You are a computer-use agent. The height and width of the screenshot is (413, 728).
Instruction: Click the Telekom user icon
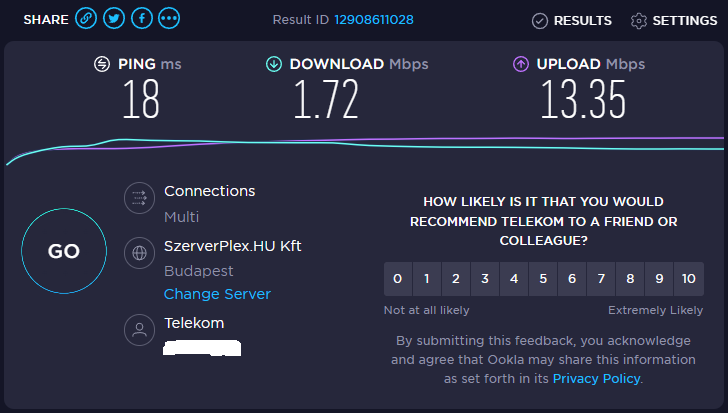tap(139, 329)
